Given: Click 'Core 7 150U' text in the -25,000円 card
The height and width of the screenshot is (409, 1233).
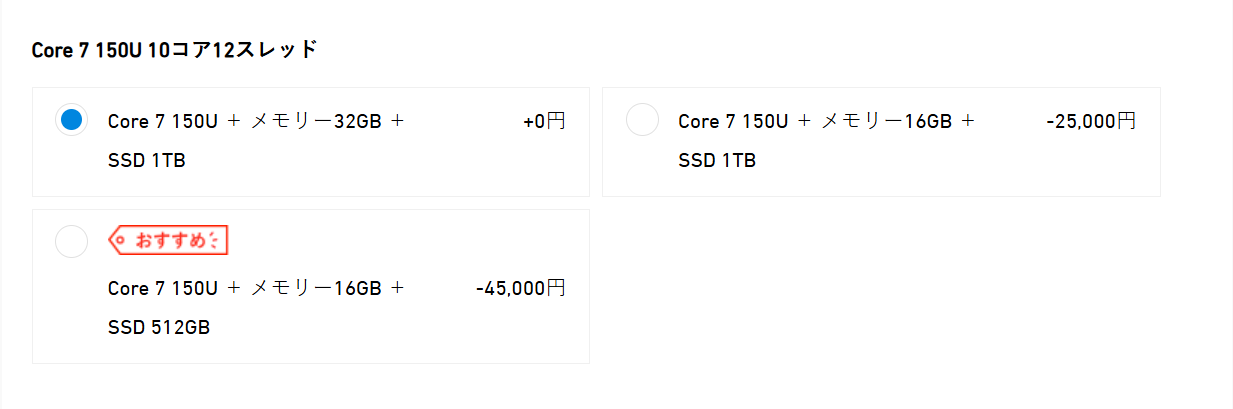Looking at the screenshot, I should click(x=732, y=121).
